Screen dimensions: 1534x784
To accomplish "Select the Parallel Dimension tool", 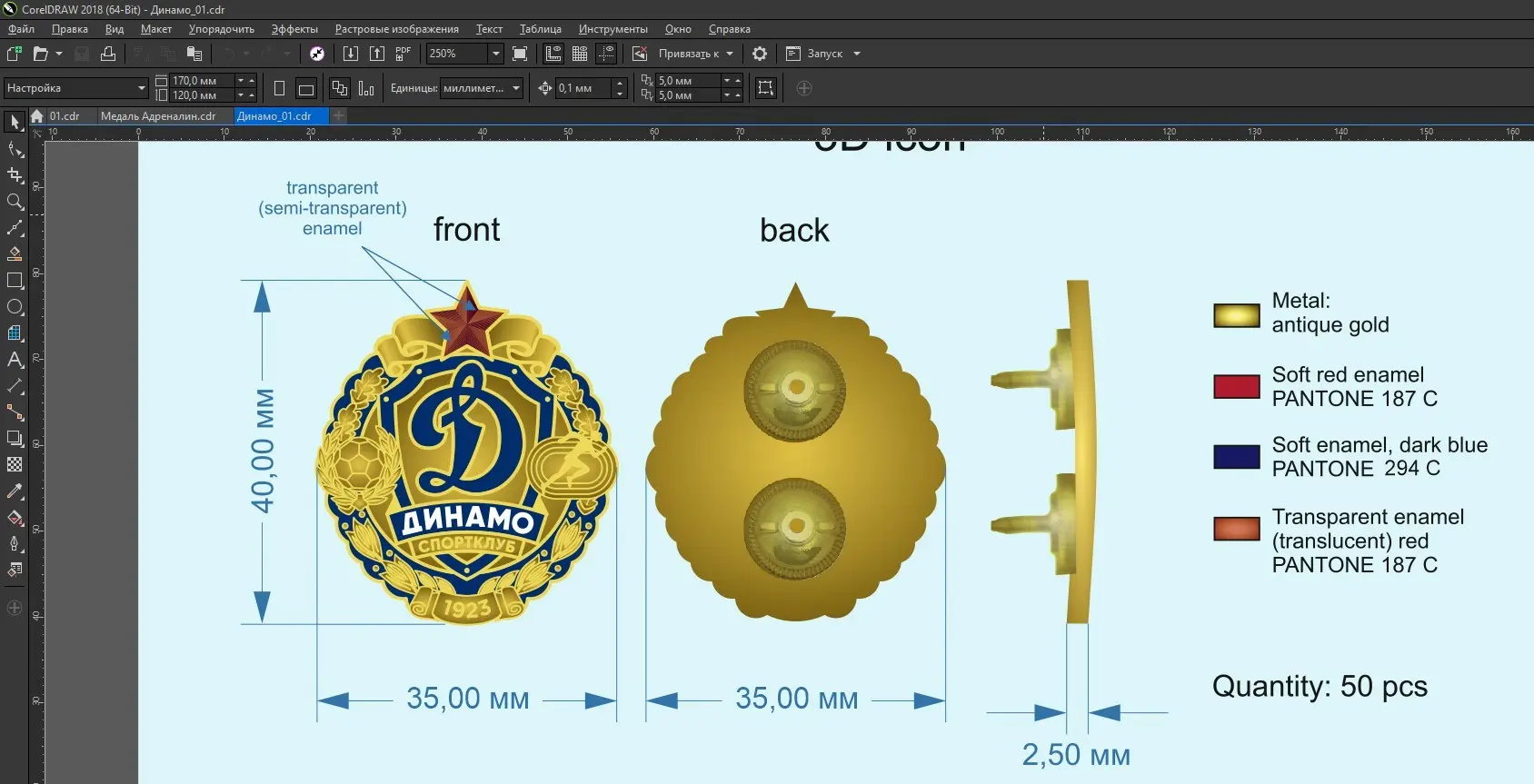I will [x=15, y=386].
